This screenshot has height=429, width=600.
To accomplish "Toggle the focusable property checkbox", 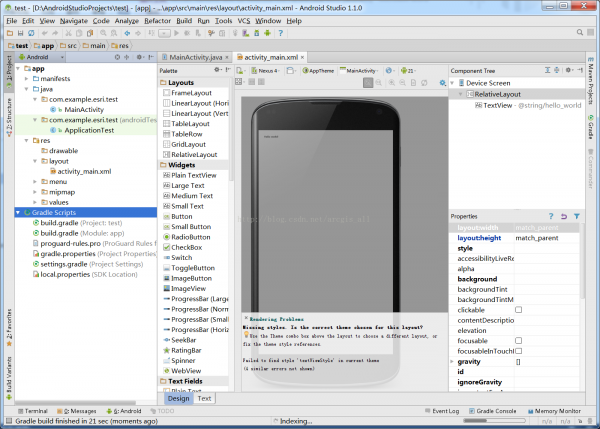I will click(518, 341).
